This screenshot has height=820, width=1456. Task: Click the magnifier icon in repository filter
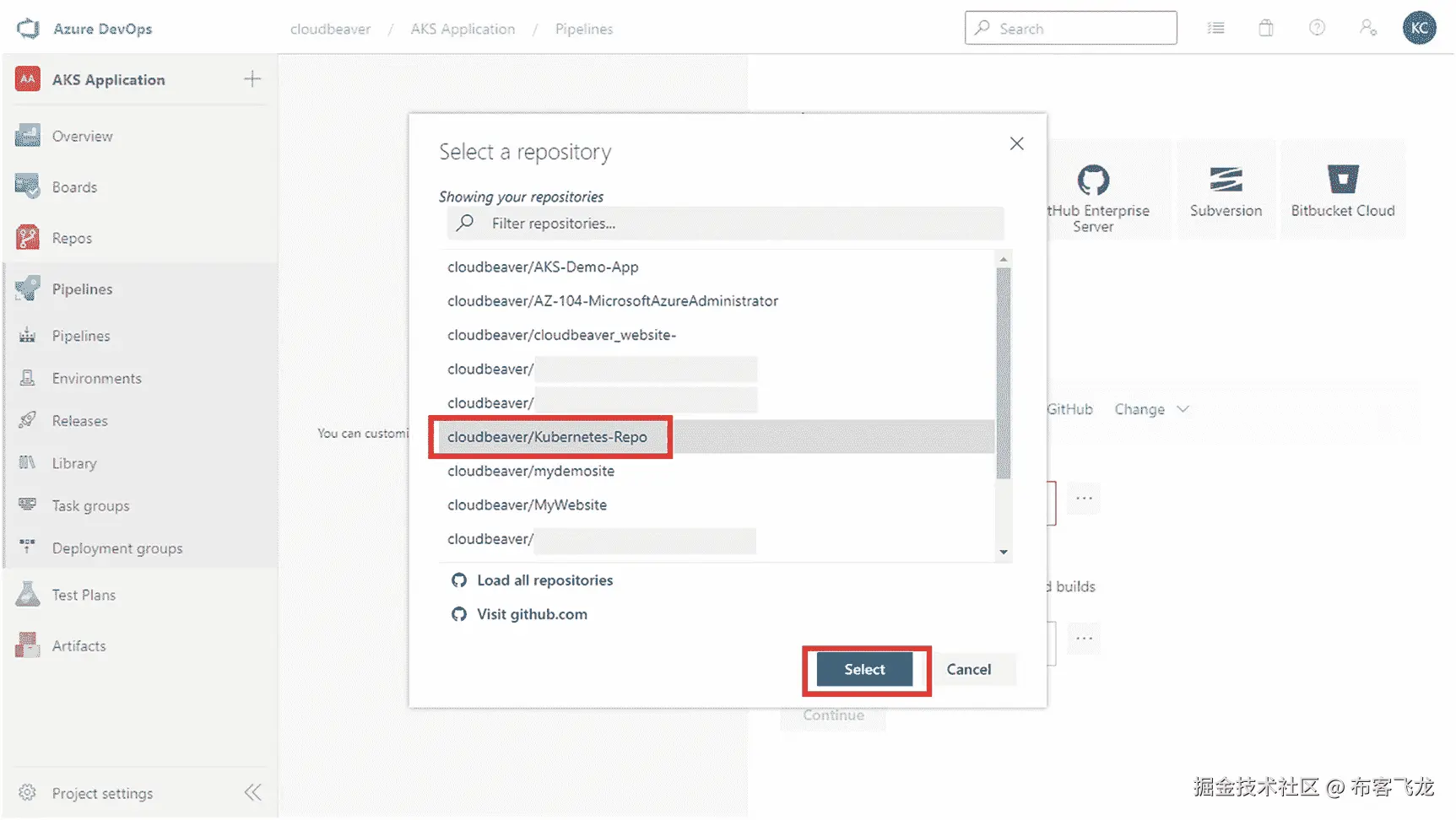tap(465, 223)
